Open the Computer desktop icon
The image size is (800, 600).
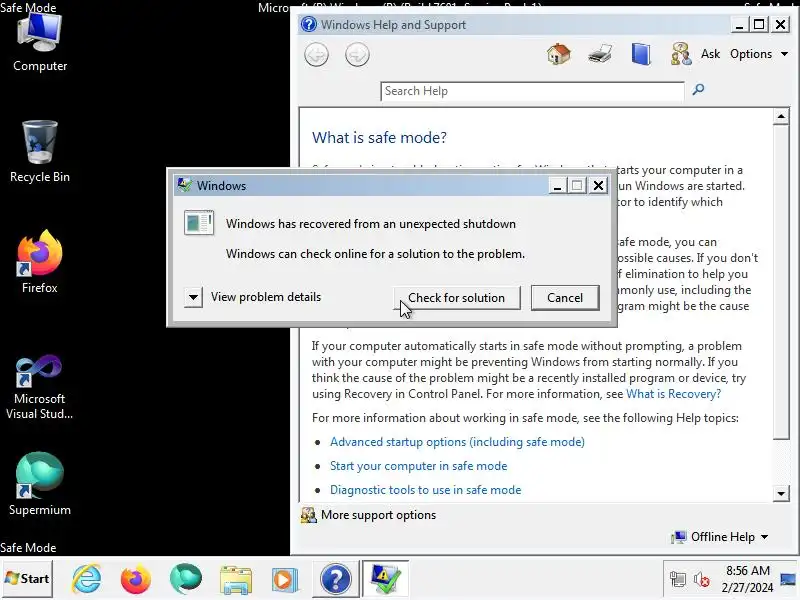point(40,43)
